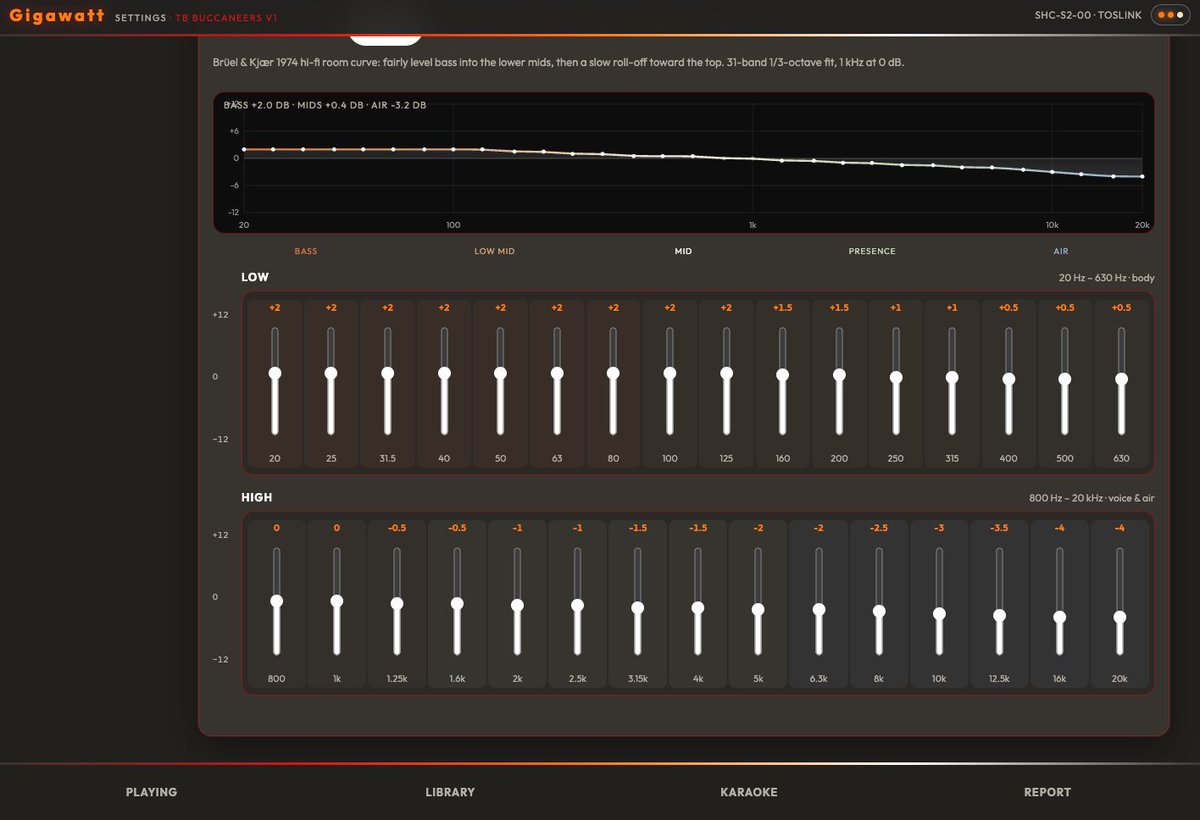Click the 20 Hz slider knob
The image size is (1200, 820).
pos(275,373)
